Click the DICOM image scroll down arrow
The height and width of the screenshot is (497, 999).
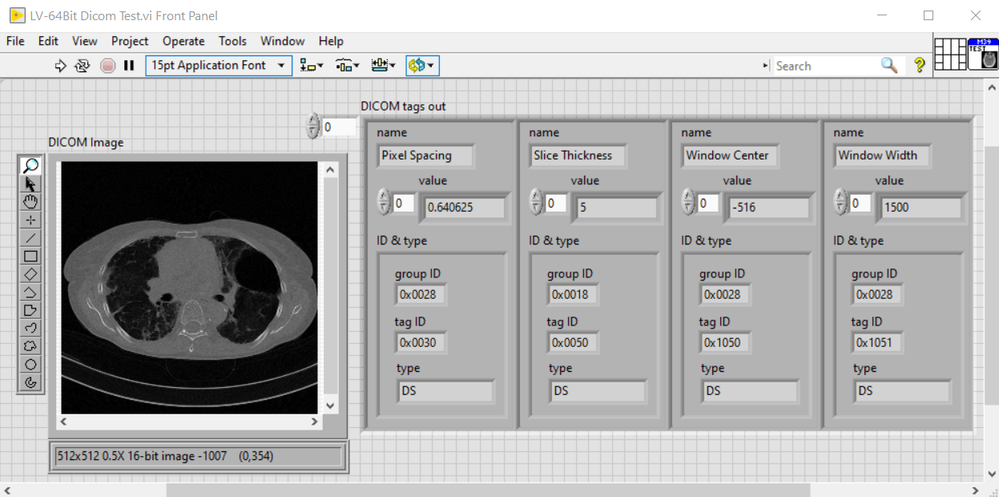[x=330, y=405]
